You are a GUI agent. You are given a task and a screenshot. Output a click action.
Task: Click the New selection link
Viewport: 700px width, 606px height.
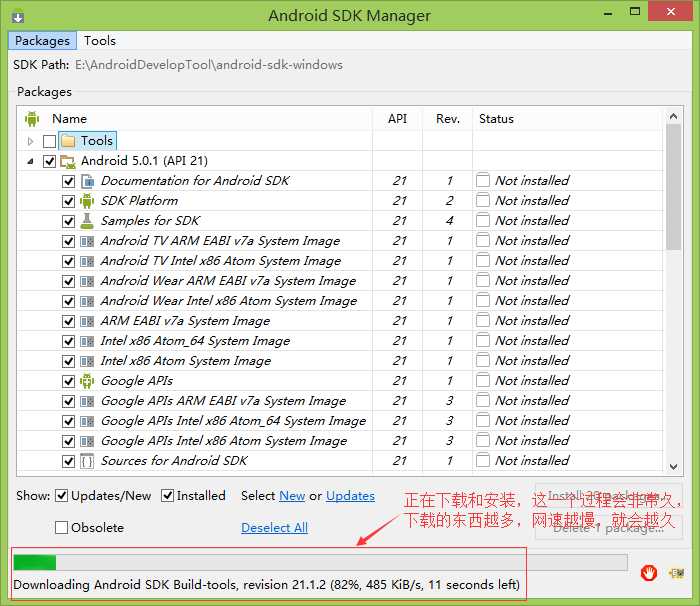pos(292,496)
